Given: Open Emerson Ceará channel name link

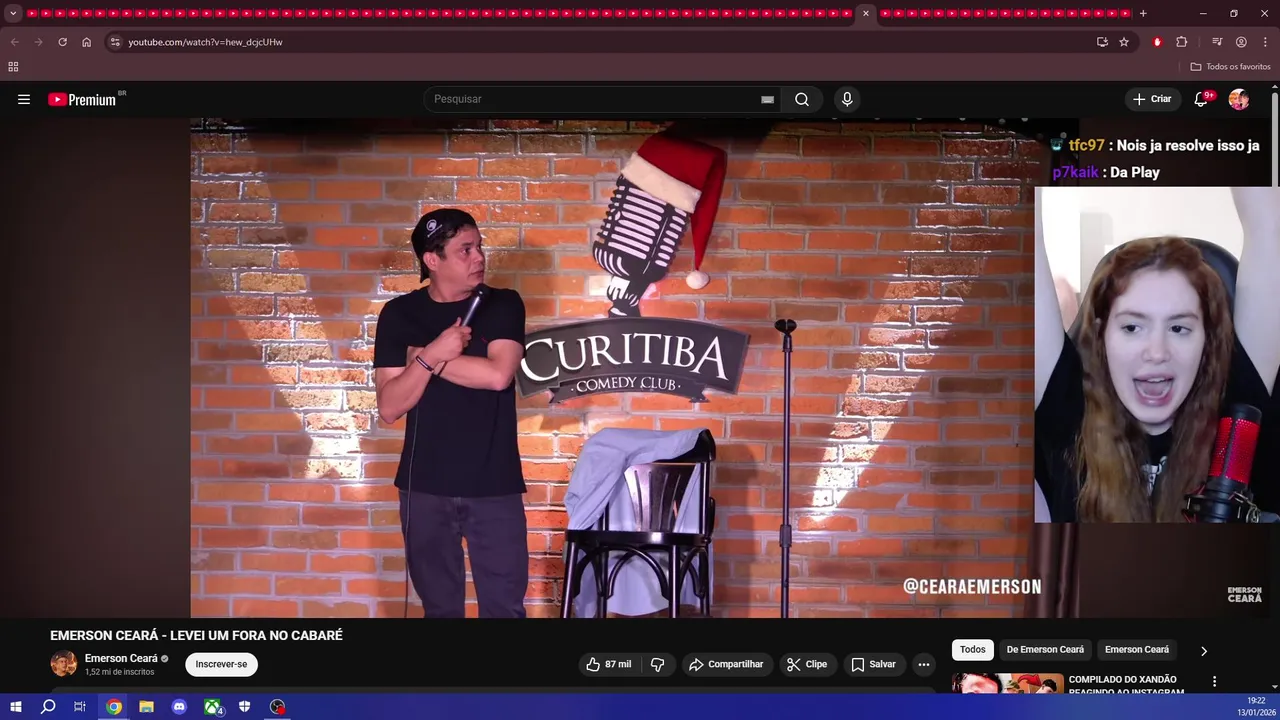Looking at the screenshot, I should (121, 658).
